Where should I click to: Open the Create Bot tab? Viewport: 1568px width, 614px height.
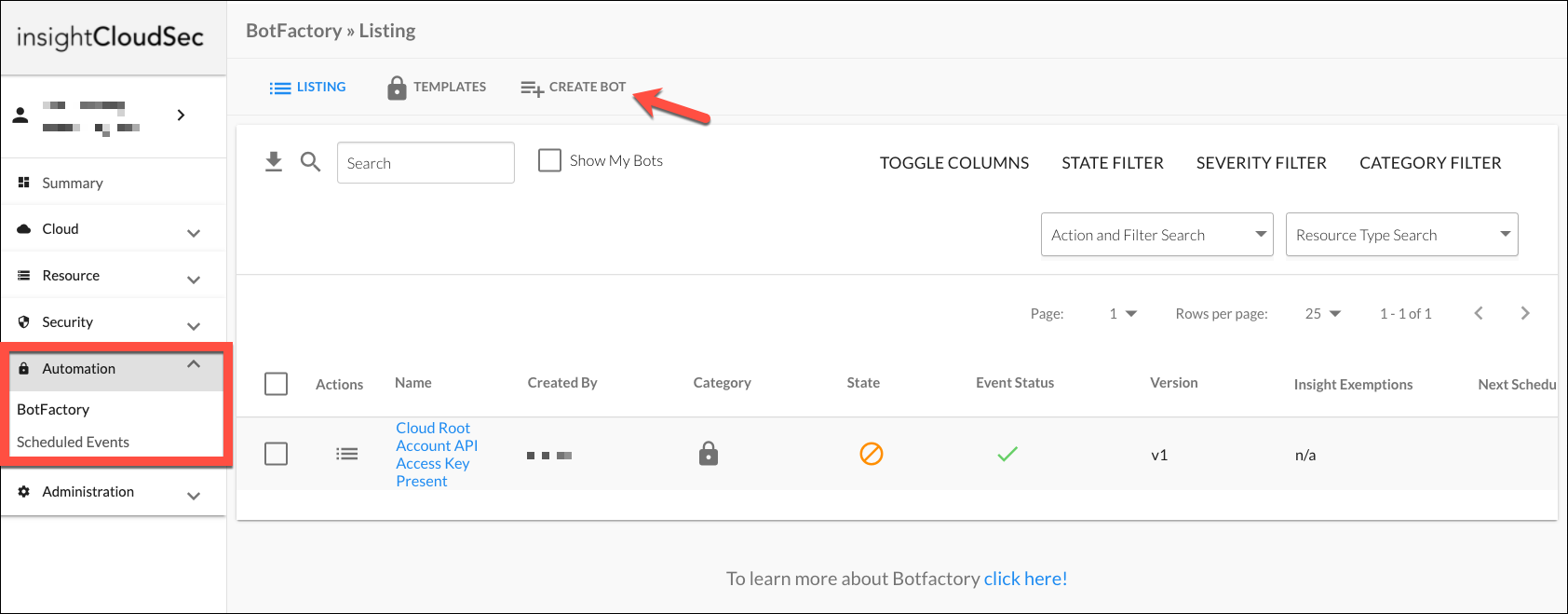point(574,88)
